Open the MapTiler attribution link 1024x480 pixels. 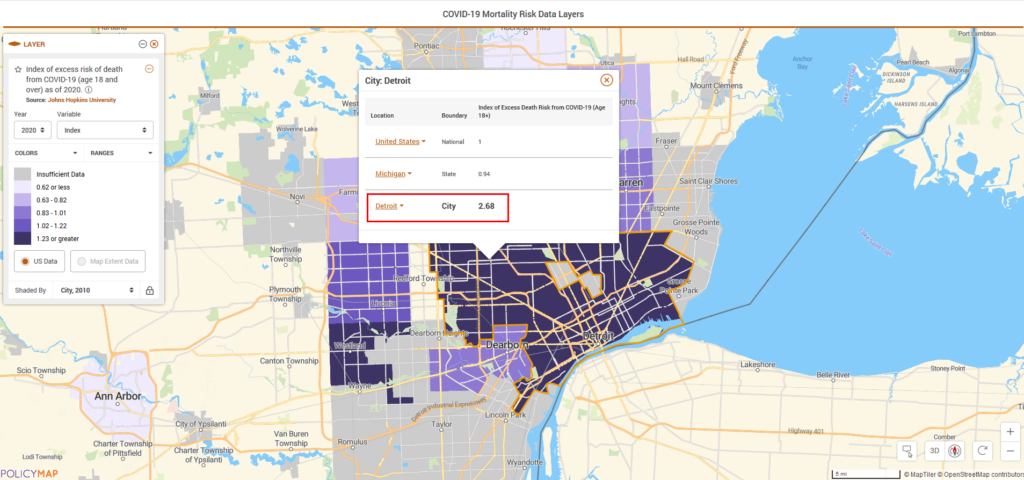click(x=921, y=473)
